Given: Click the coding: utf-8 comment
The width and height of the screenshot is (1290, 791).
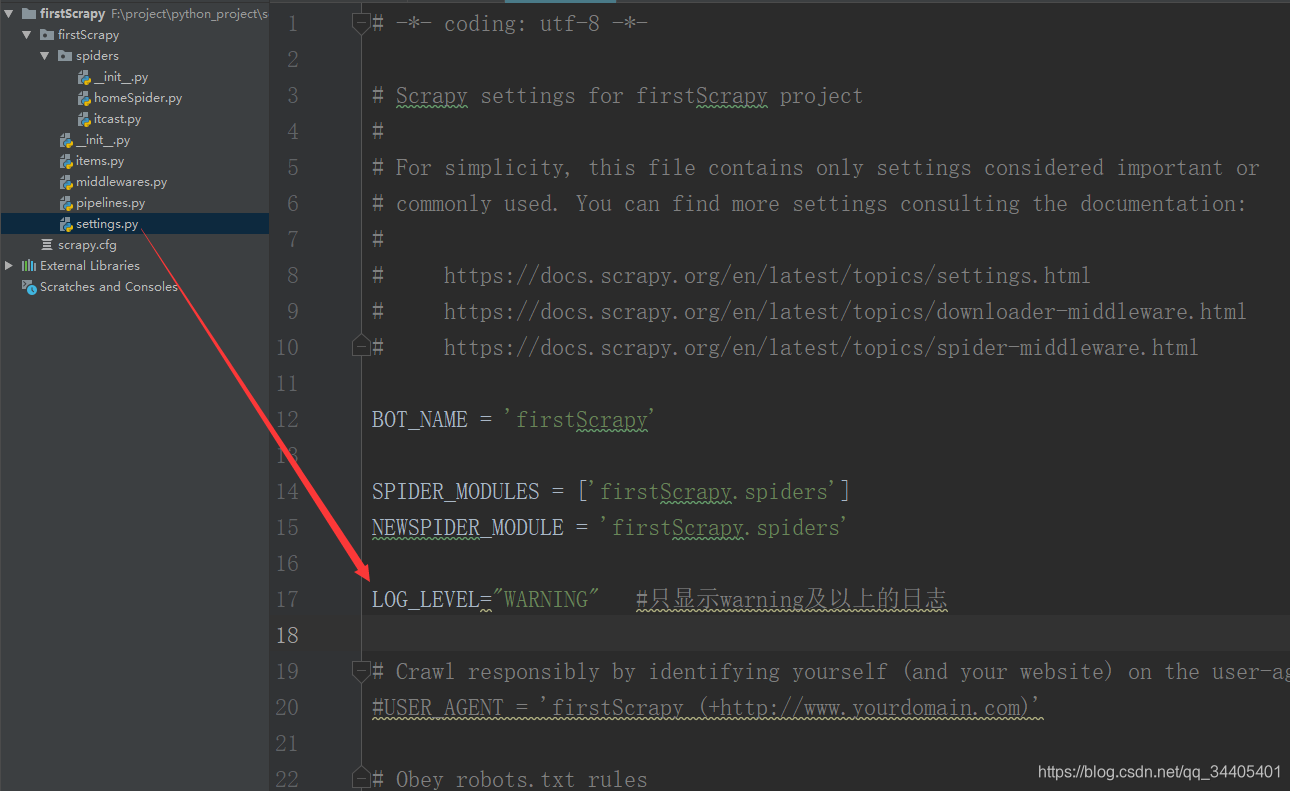Looking at the screenshot, I should (x=510, y=23).
